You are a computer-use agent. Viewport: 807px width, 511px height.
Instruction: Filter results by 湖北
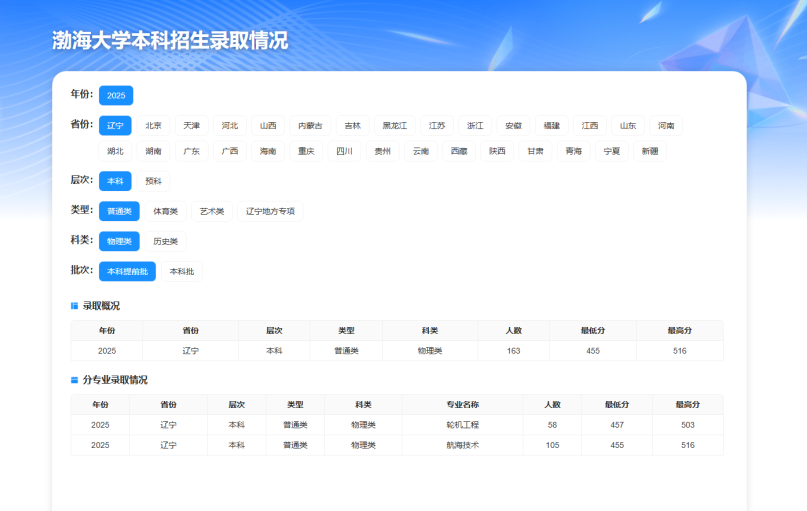pyautogui.click(x=115, y=151)
